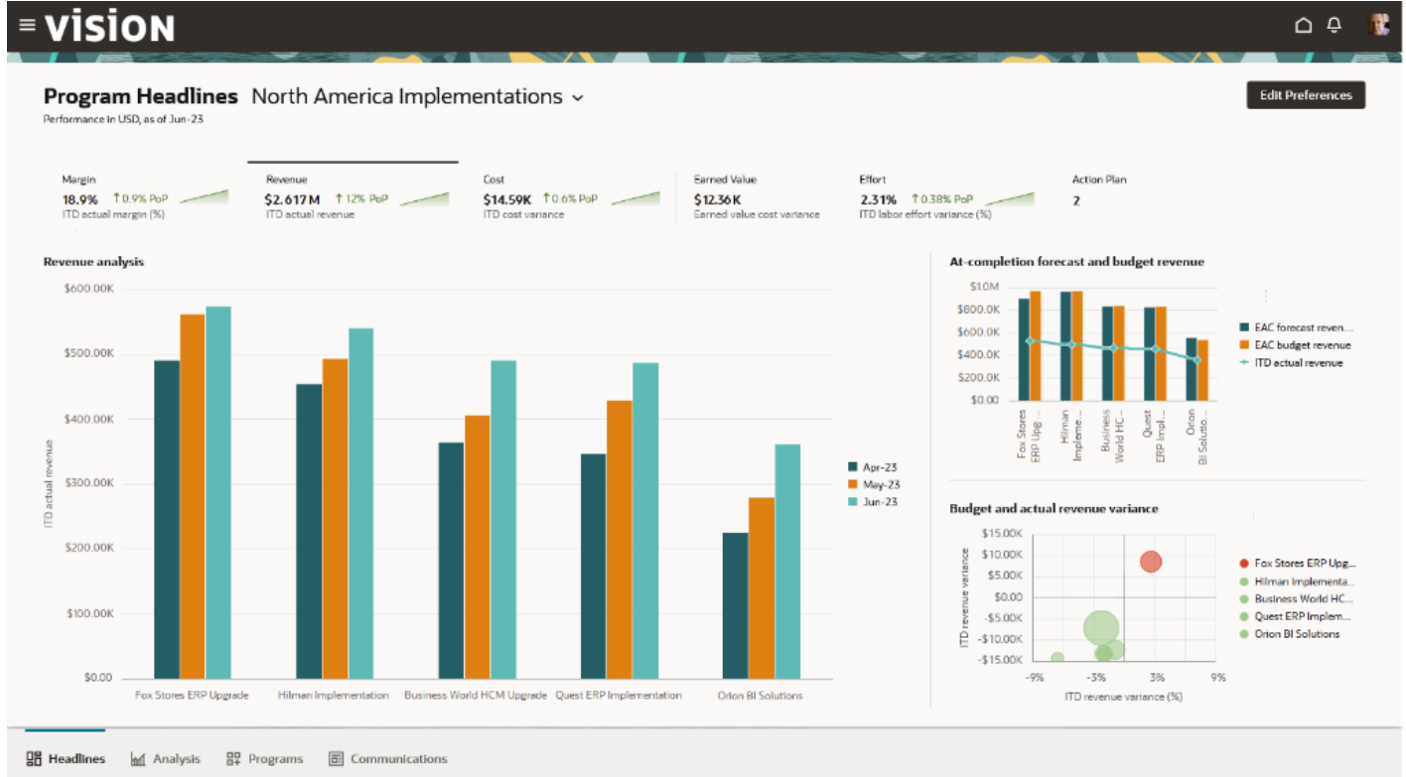1406x777 pixels.
Task: Toggle Quest ERP Implem legend entry
Action: (x=1295, y=616)
